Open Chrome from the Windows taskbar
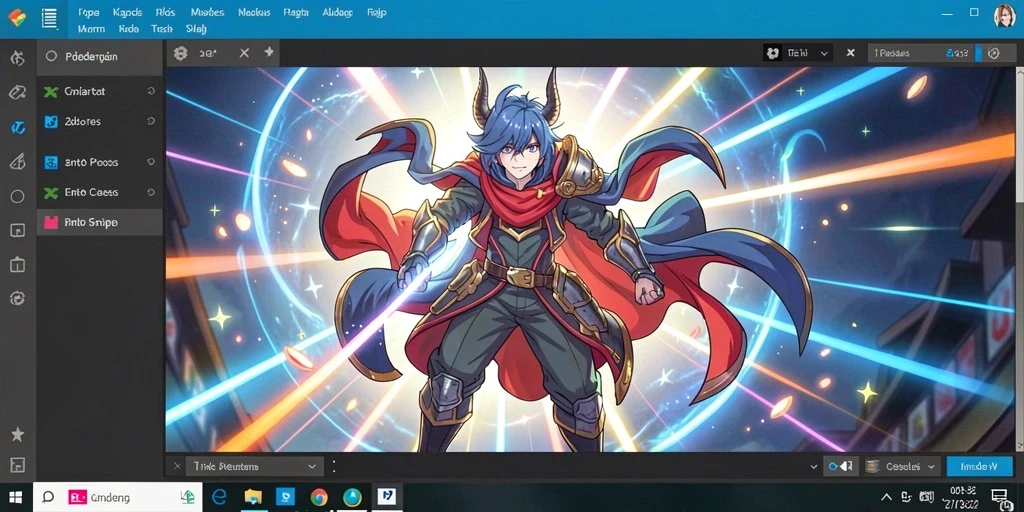This screenshot has width=1024, height=512. (x=319, y=497)
